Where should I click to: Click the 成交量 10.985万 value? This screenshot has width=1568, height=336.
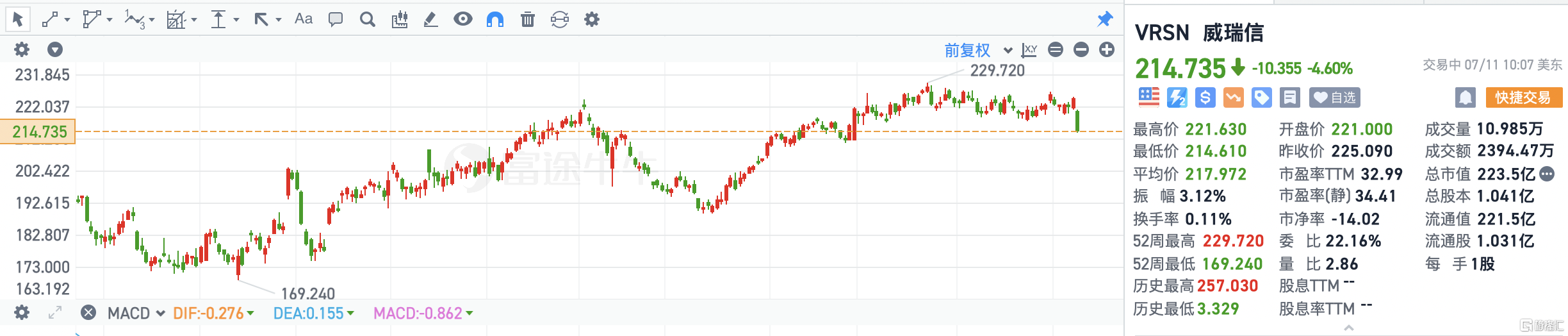pyautogui.click(x=1510, y=129)
